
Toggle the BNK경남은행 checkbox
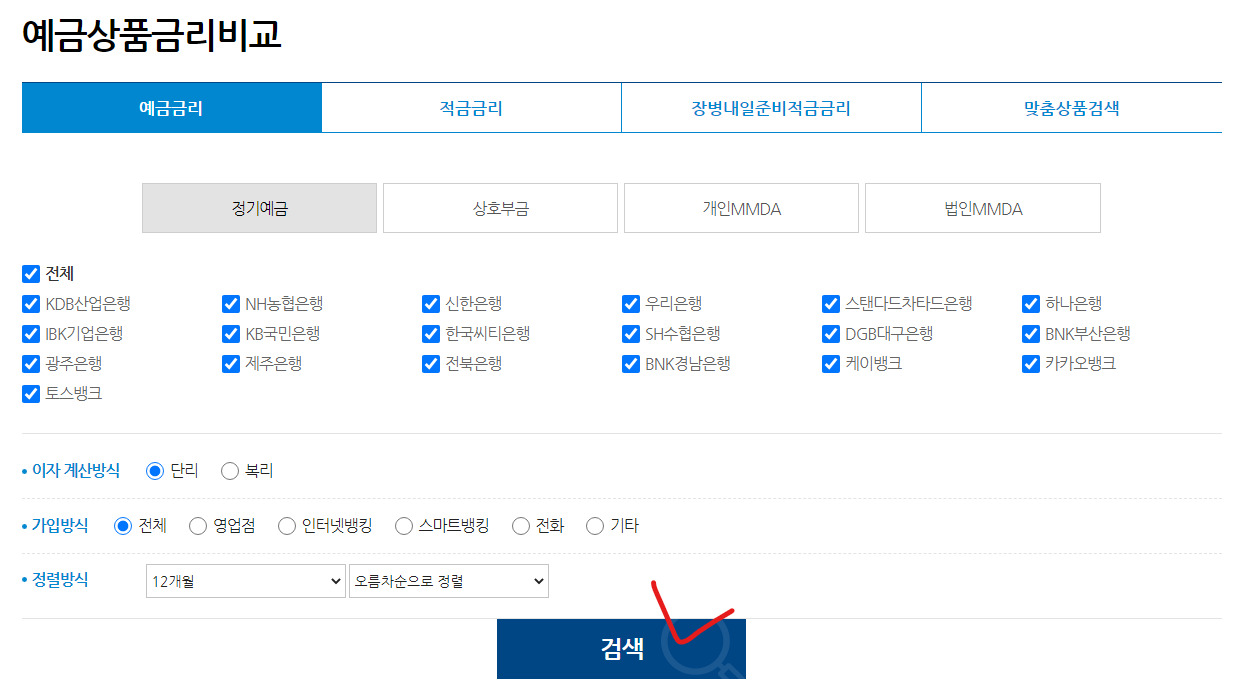pos(631,364)
